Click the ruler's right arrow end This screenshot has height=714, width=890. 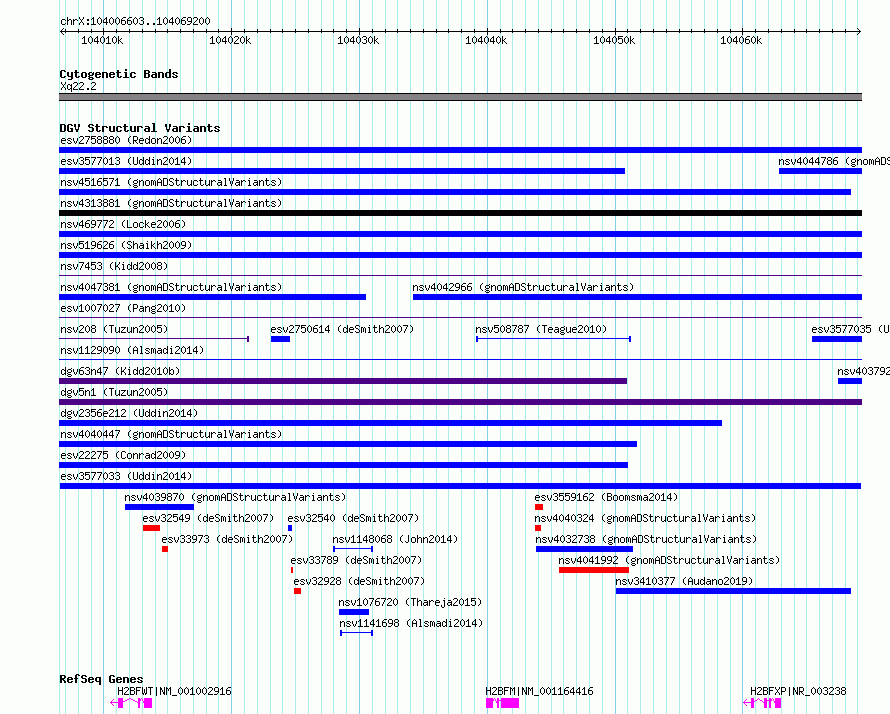coord(859,31)
